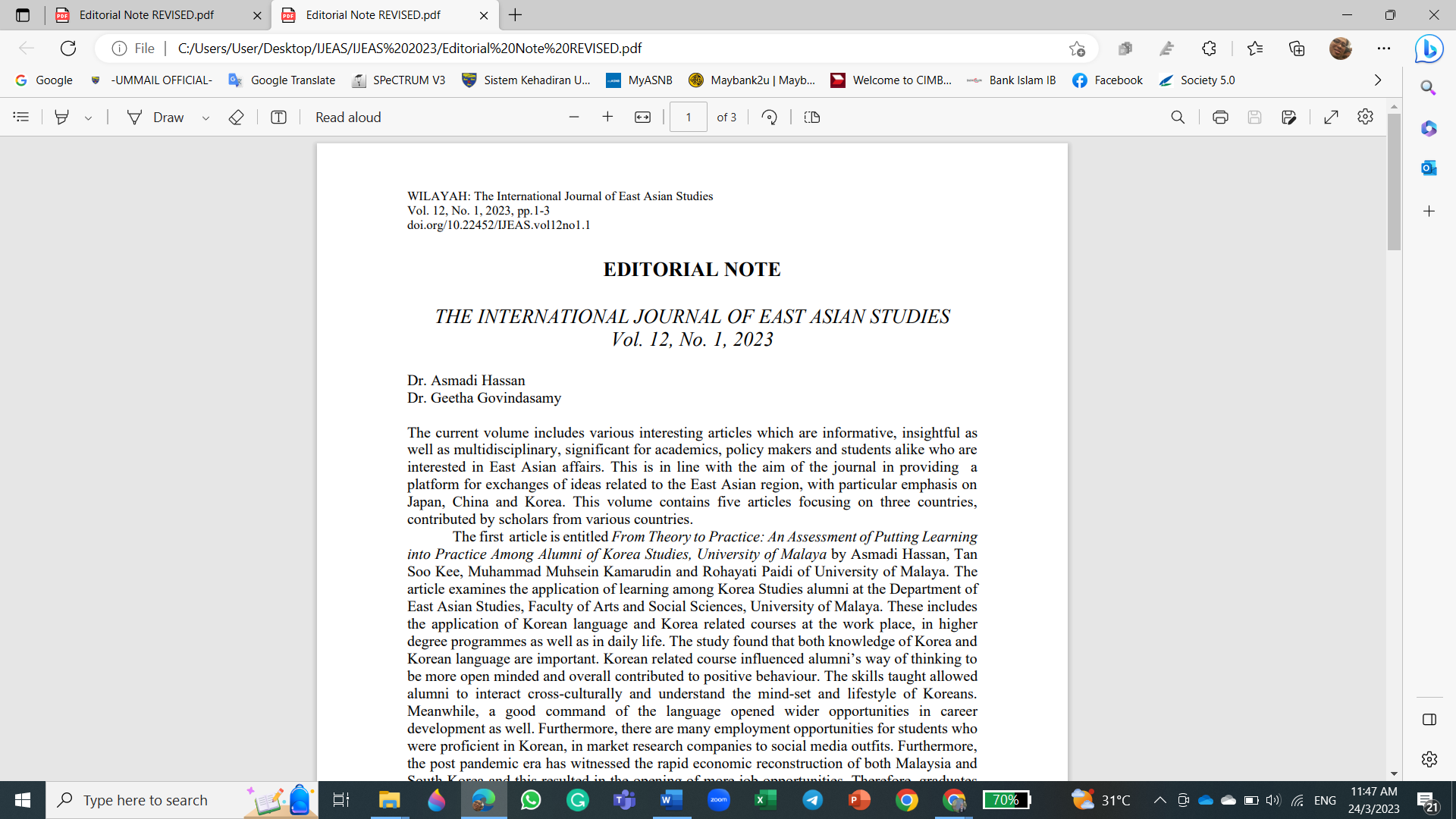Search within the PDF document
Image resolution: width=1456 pixels, height=819 pixels.
point(1178,117)
